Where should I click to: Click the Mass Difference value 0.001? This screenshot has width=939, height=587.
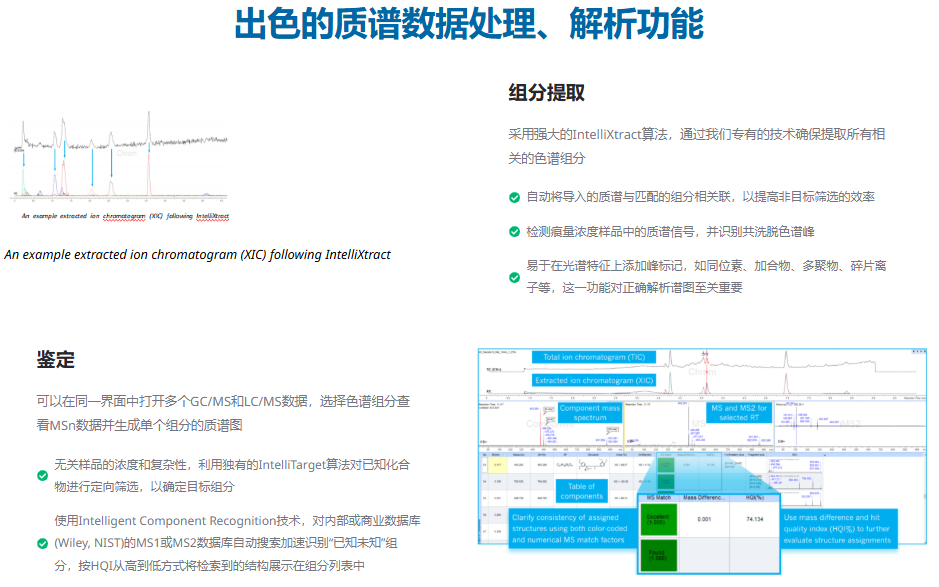703,520
